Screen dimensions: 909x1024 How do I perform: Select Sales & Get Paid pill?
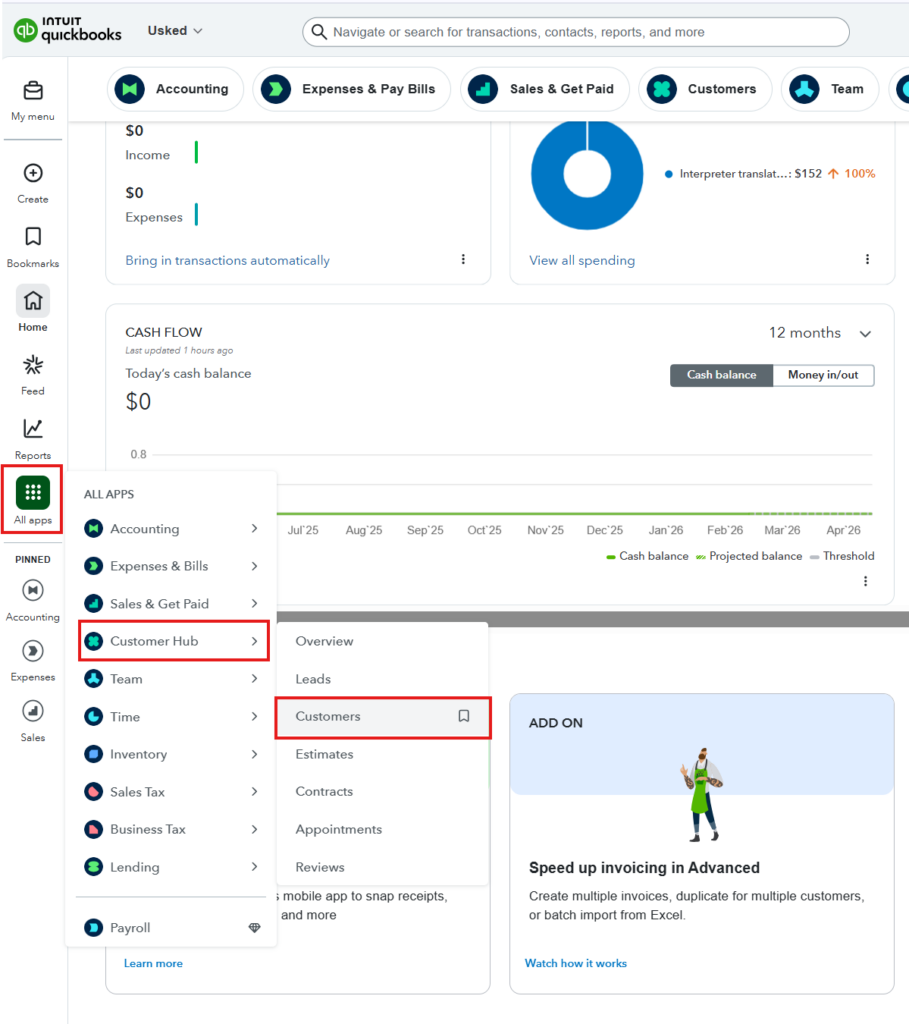545,89
